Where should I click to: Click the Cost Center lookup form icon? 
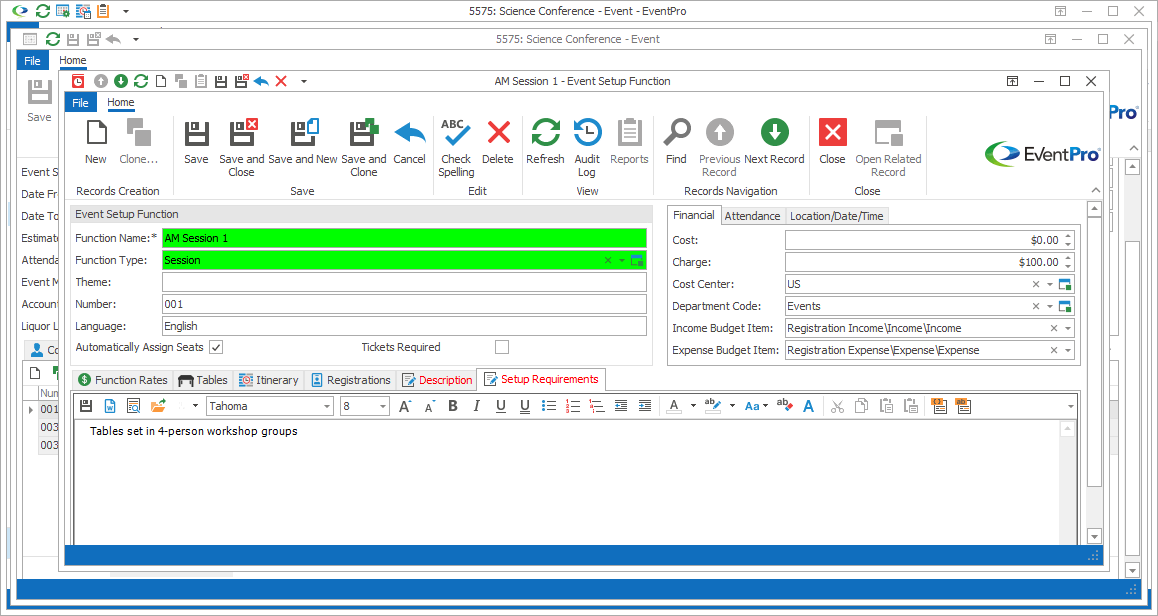point(1064,284)
